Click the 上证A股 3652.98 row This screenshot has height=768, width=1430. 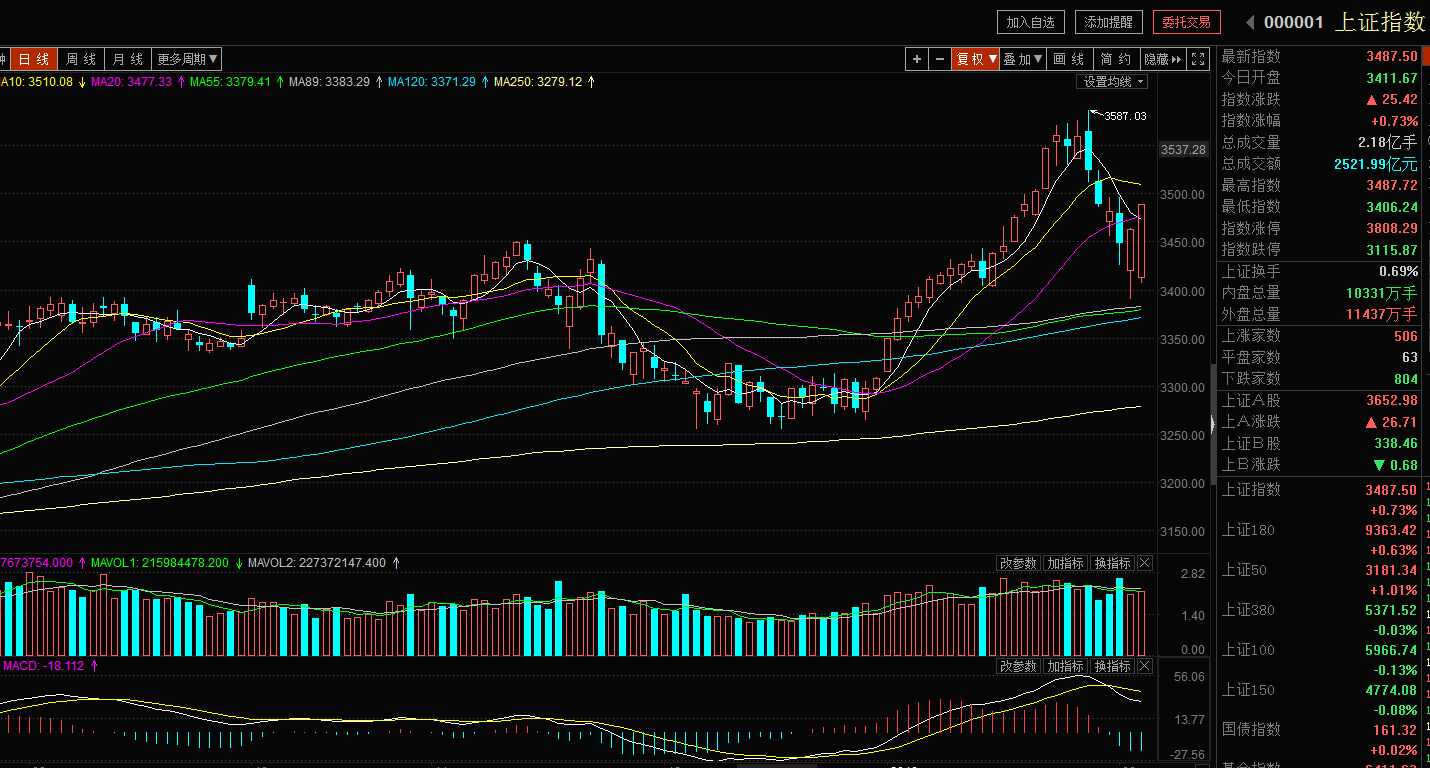pos(1320,400)
